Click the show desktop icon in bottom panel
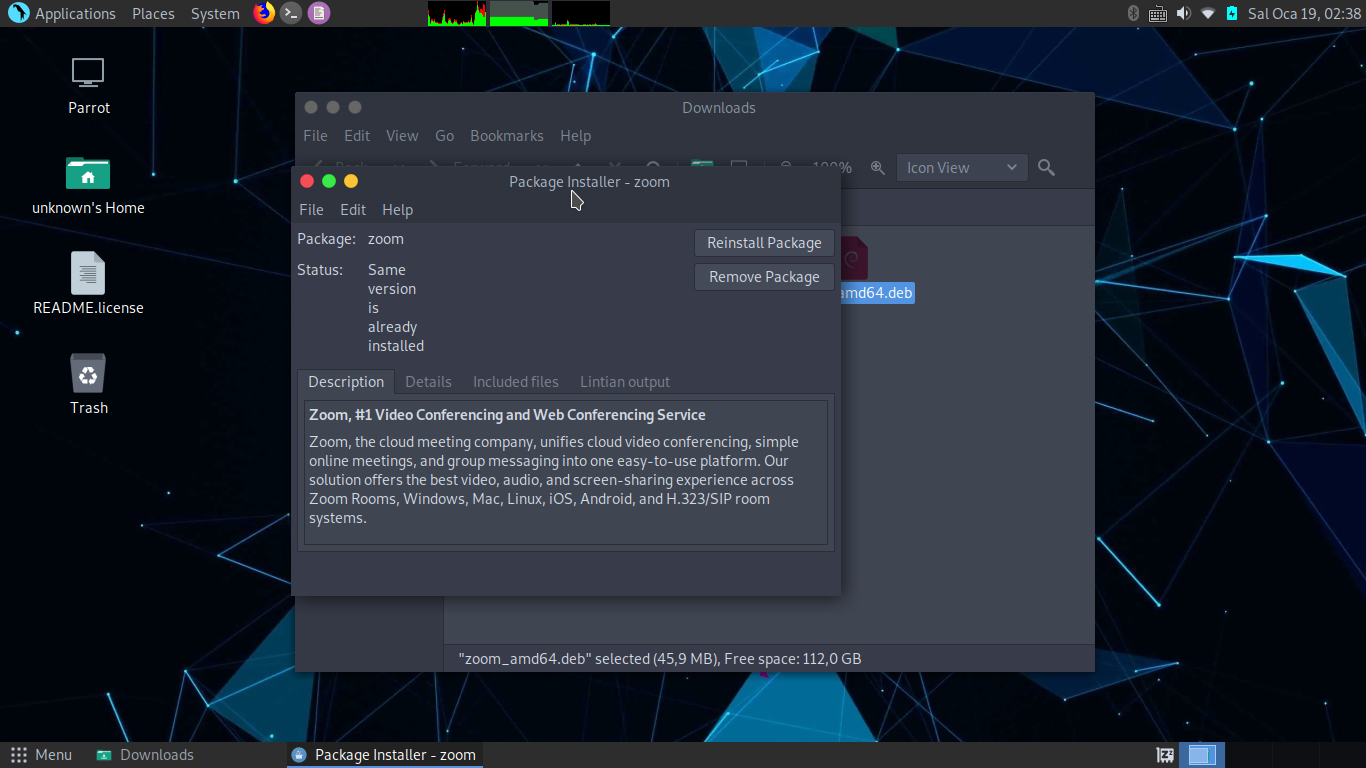The height and width of the screenshot is (768, 1366). 1165,755
